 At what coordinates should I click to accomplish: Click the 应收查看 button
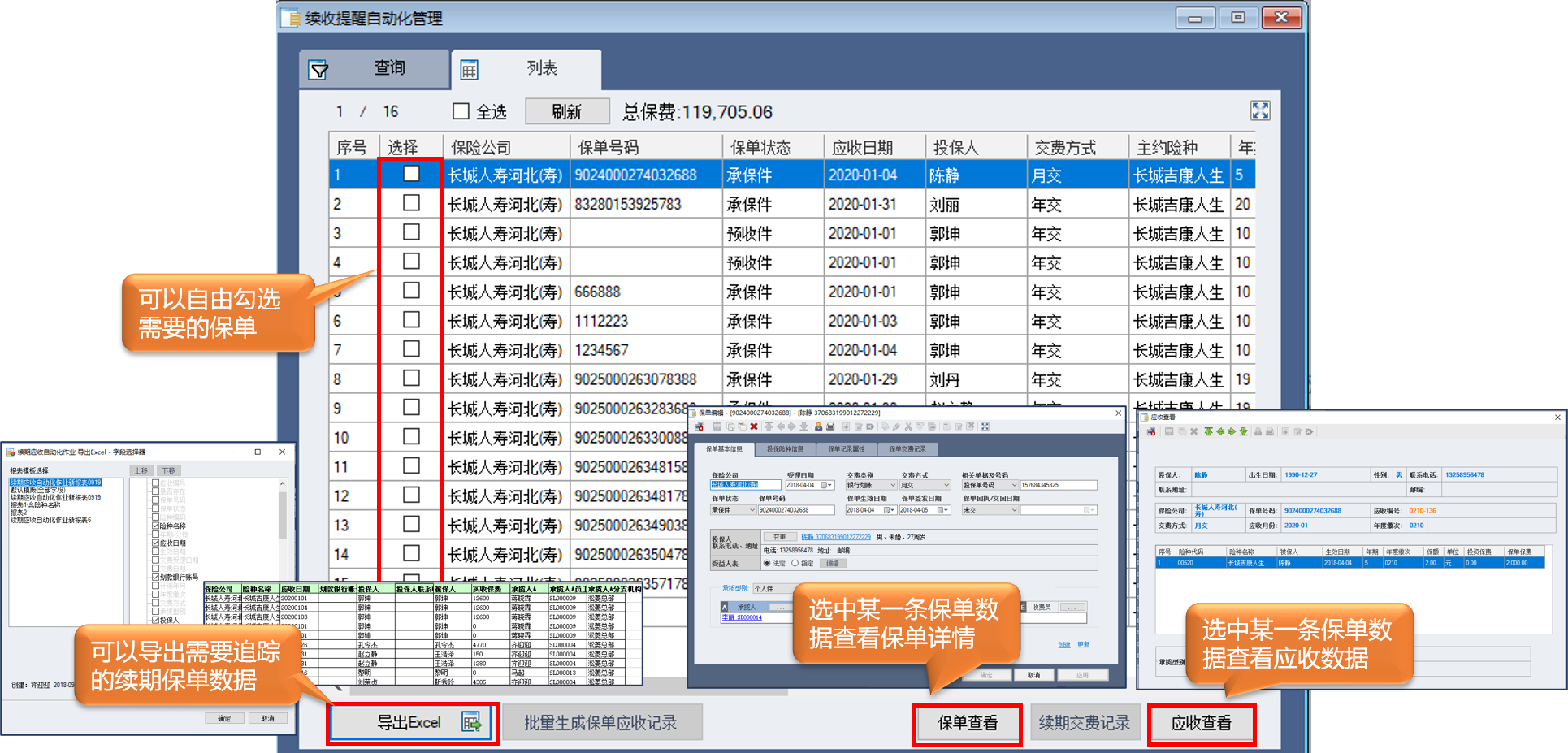tap(1201, 723)
